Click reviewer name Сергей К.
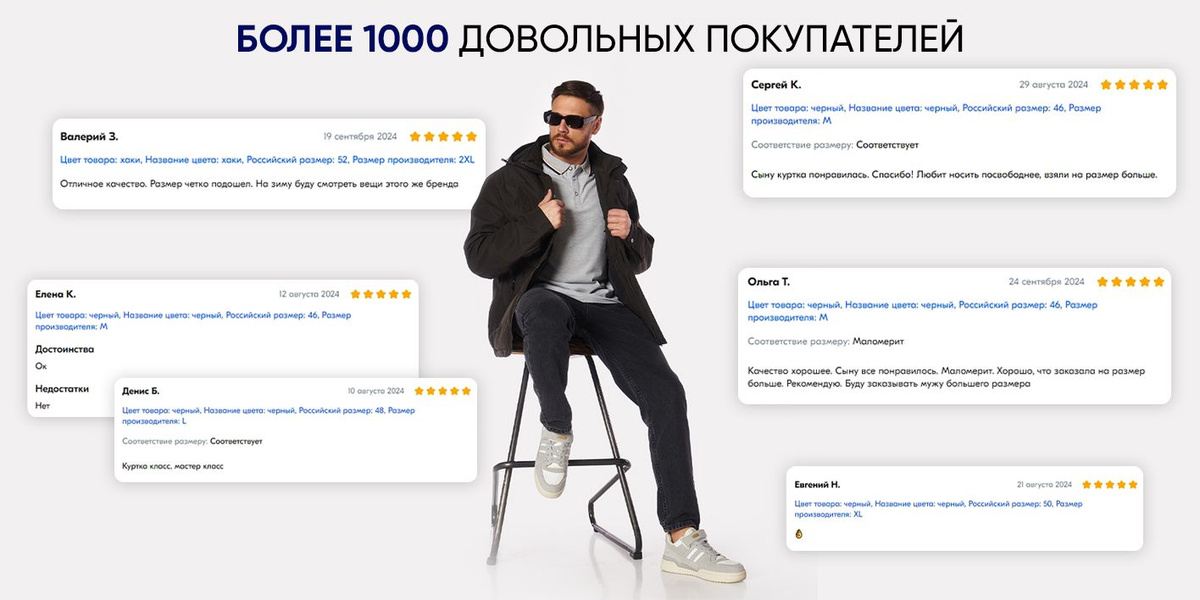 pos(776,85)
